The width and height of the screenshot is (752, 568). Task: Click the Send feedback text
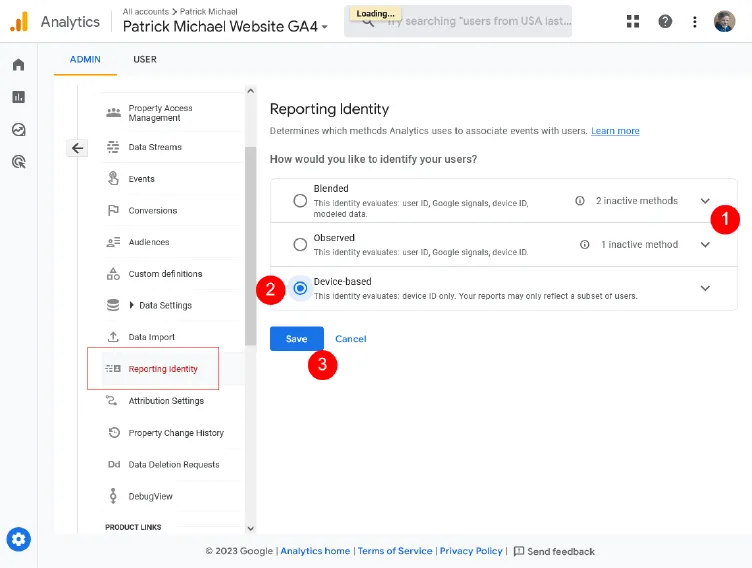pyautogui.click(x=561, y=552)
